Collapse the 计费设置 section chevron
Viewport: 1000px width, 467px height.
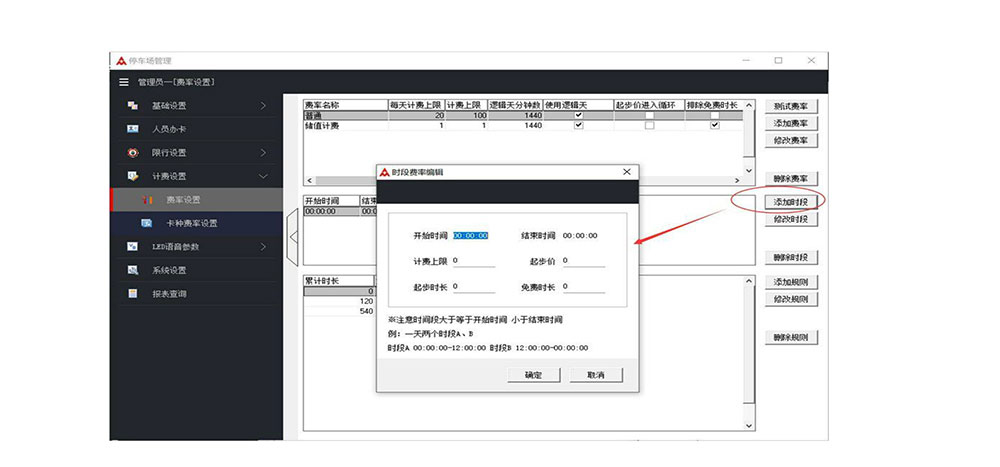point(263,176)
